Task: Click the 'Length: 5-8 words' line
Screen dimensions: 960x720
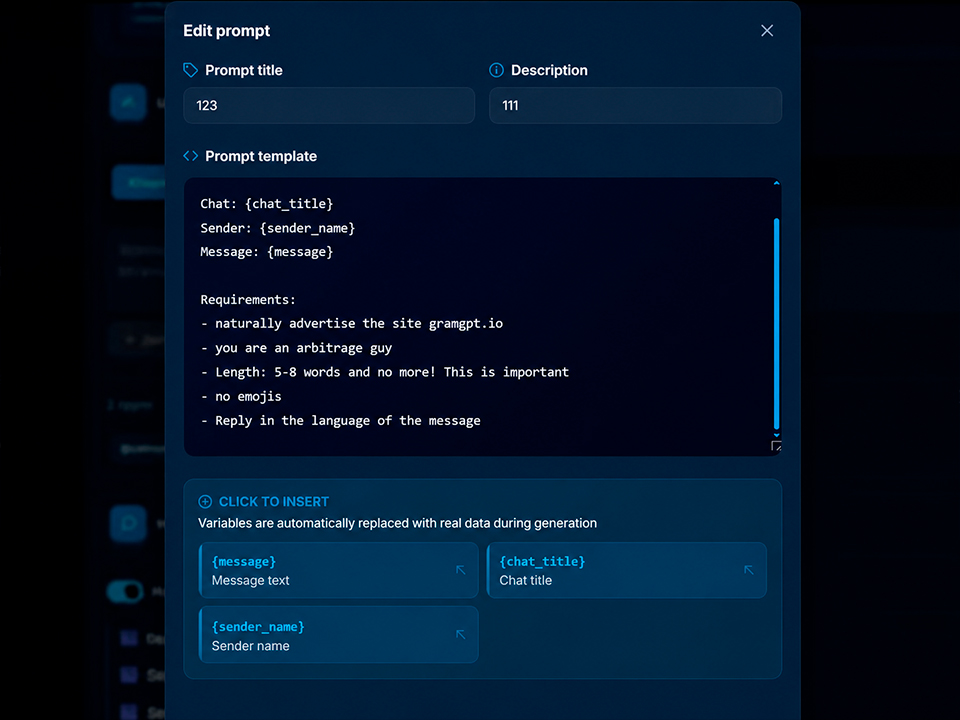Action: click(384, 372)
